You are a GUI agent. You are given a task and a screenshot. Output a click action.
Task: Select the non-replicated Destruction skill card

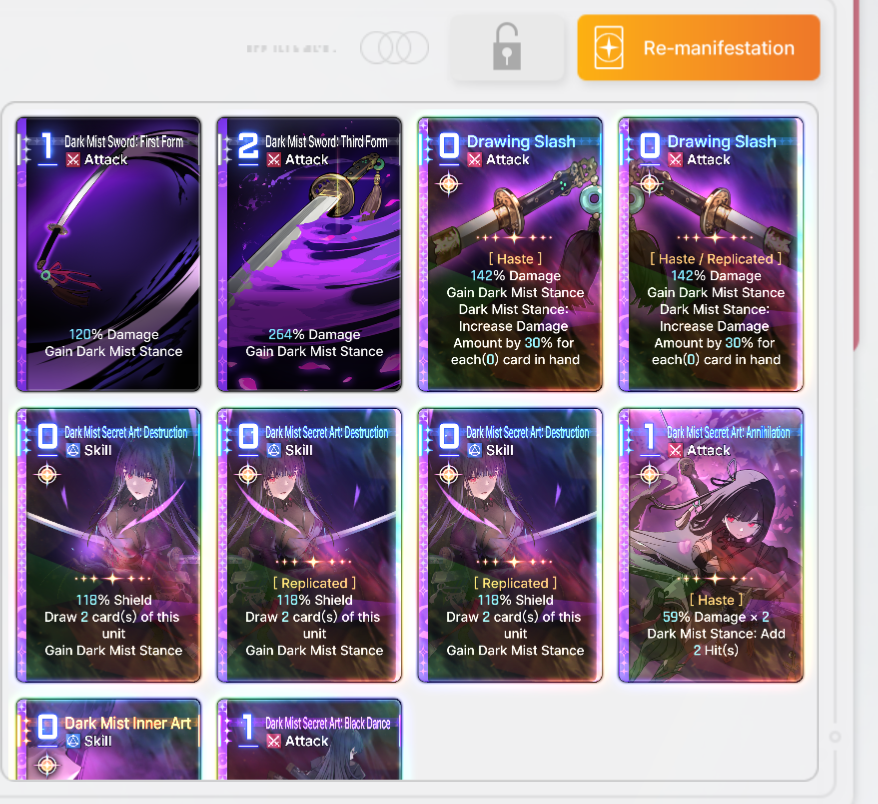[108, 545]
